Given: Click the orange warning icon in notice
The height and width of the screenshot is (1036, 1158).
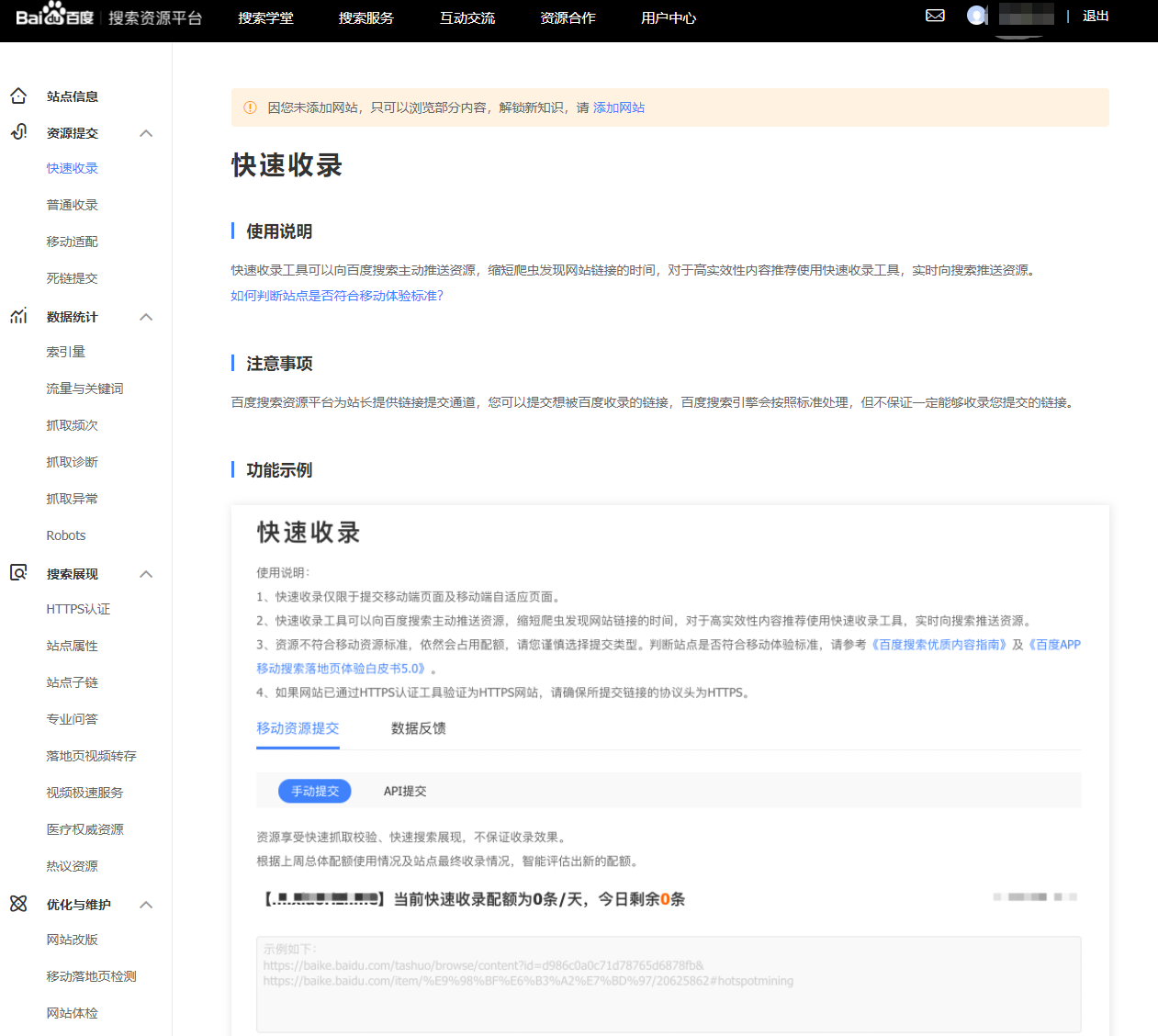Looking at the screenshot, I should coord(250,107).
